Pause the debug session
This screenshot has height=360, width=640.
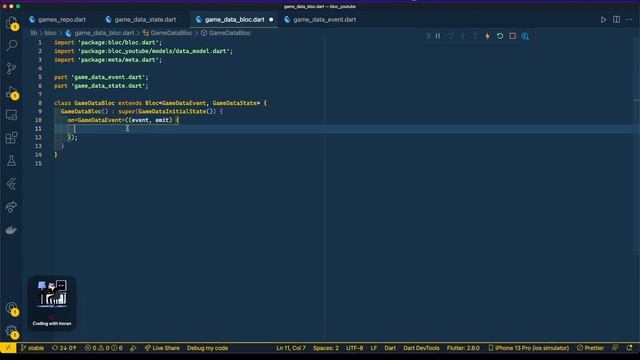[x=438, y=36]
